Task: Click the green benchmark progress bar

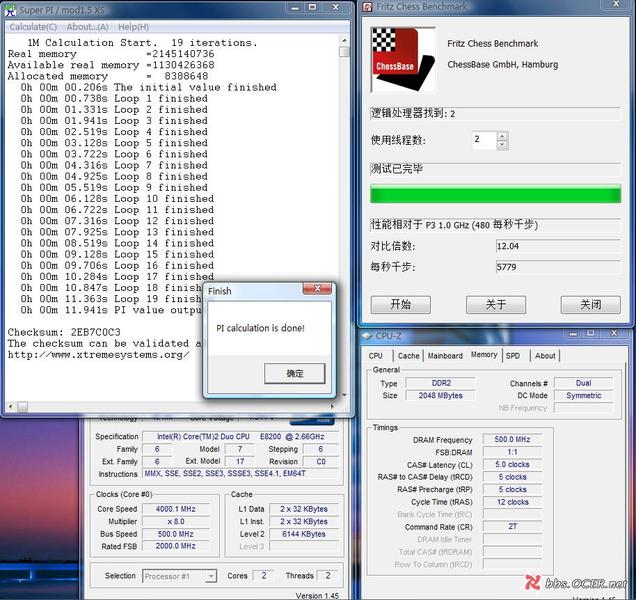Action: [x=495, y=194]
